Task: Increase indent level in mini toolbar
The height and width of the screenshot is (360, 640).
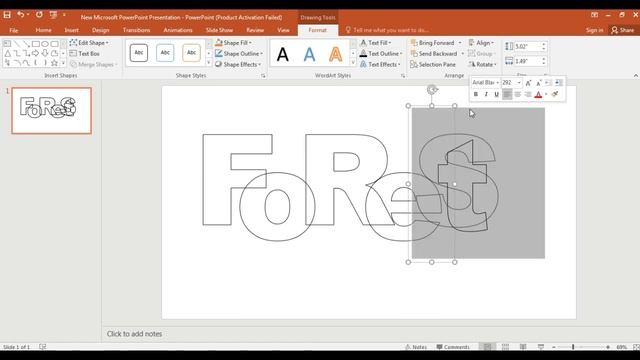Action: (559, 83)
